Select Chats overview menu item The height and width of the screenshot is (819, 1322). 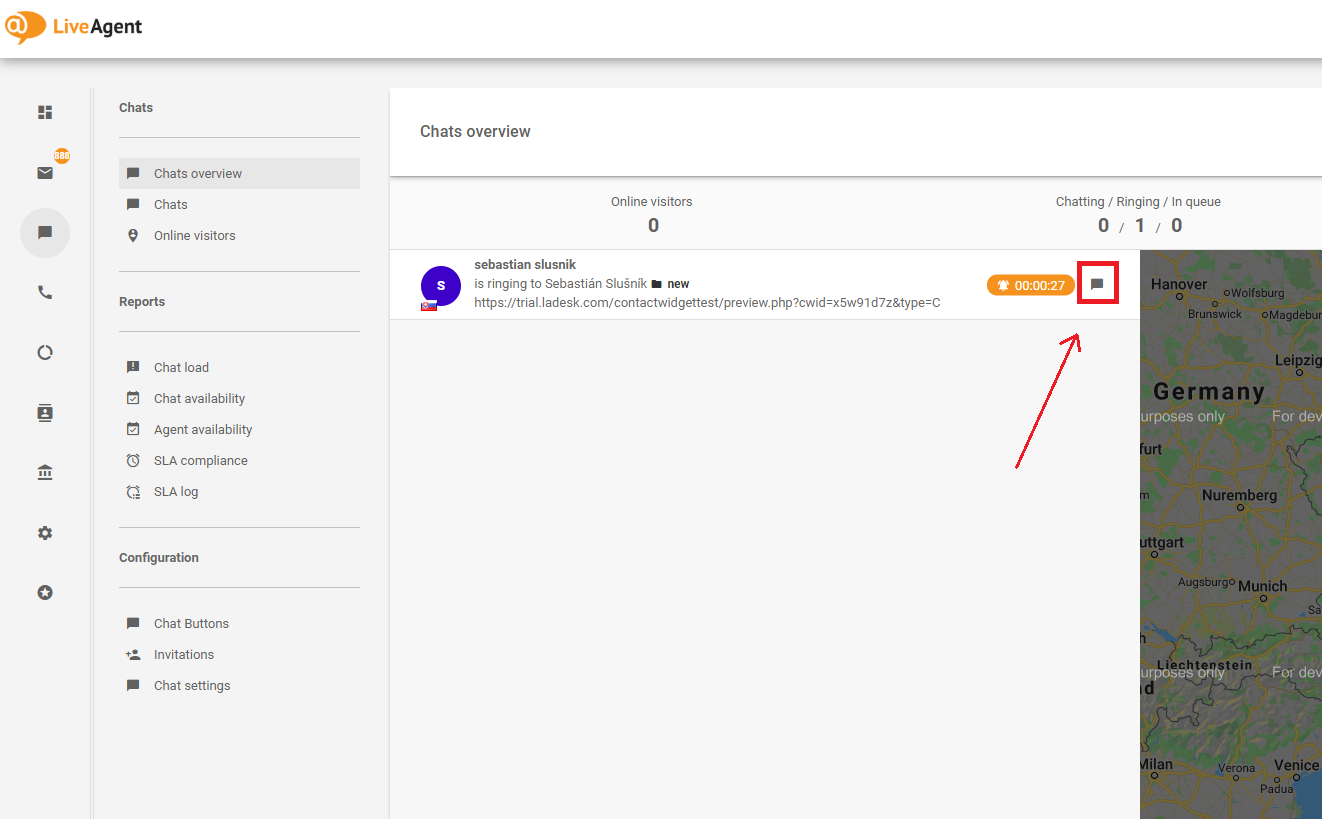coord(198,173)
